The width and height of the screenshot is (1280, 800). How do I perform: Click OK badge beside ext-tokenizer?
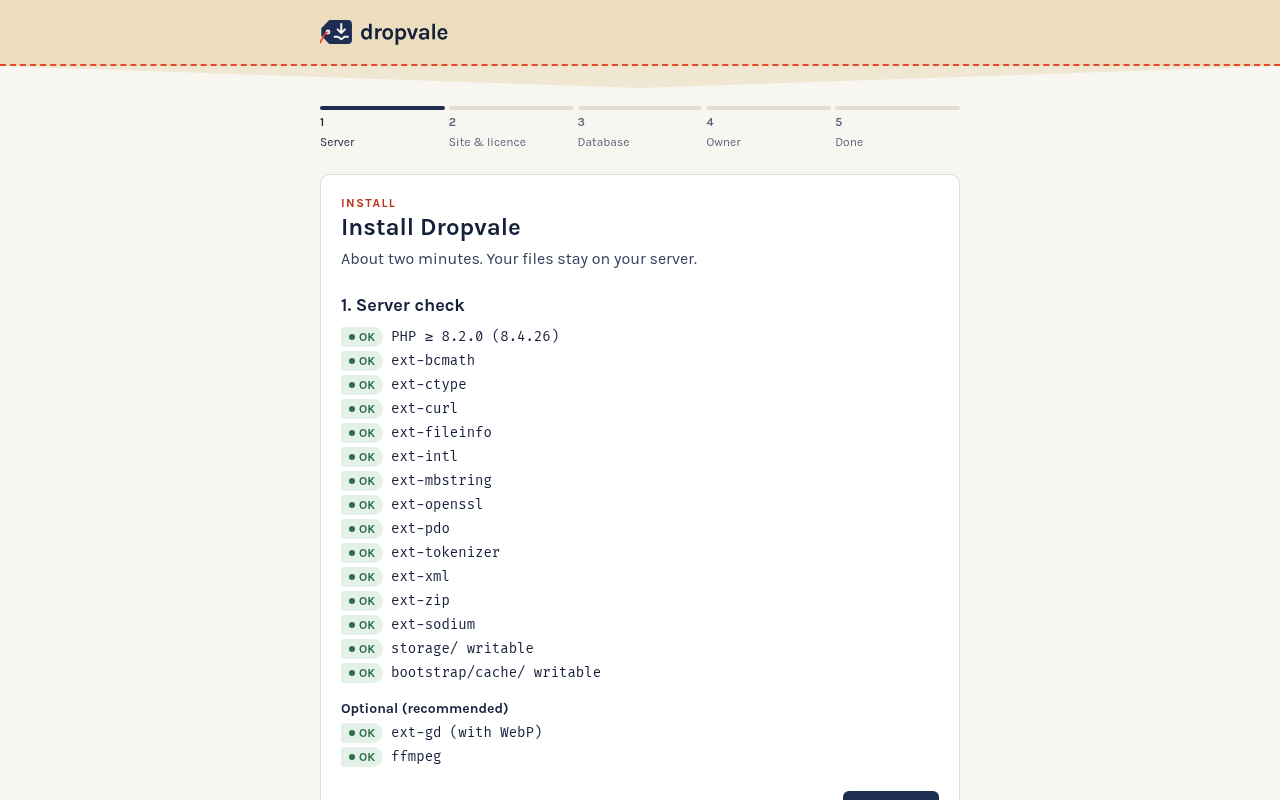tap(362, 553)
